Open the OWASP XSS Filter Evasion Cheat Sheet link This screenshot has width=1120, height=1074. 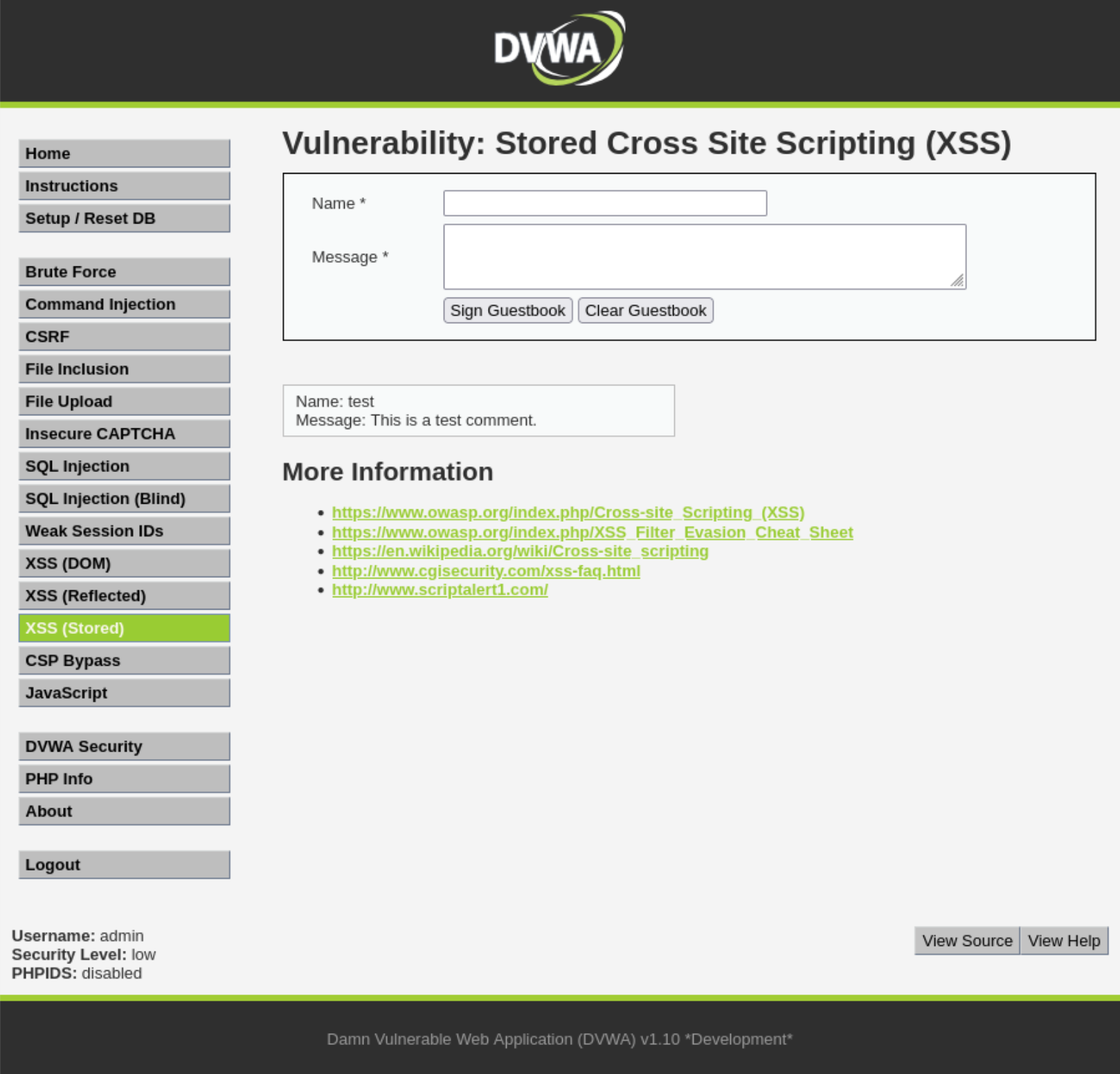(x=593, y=532)
